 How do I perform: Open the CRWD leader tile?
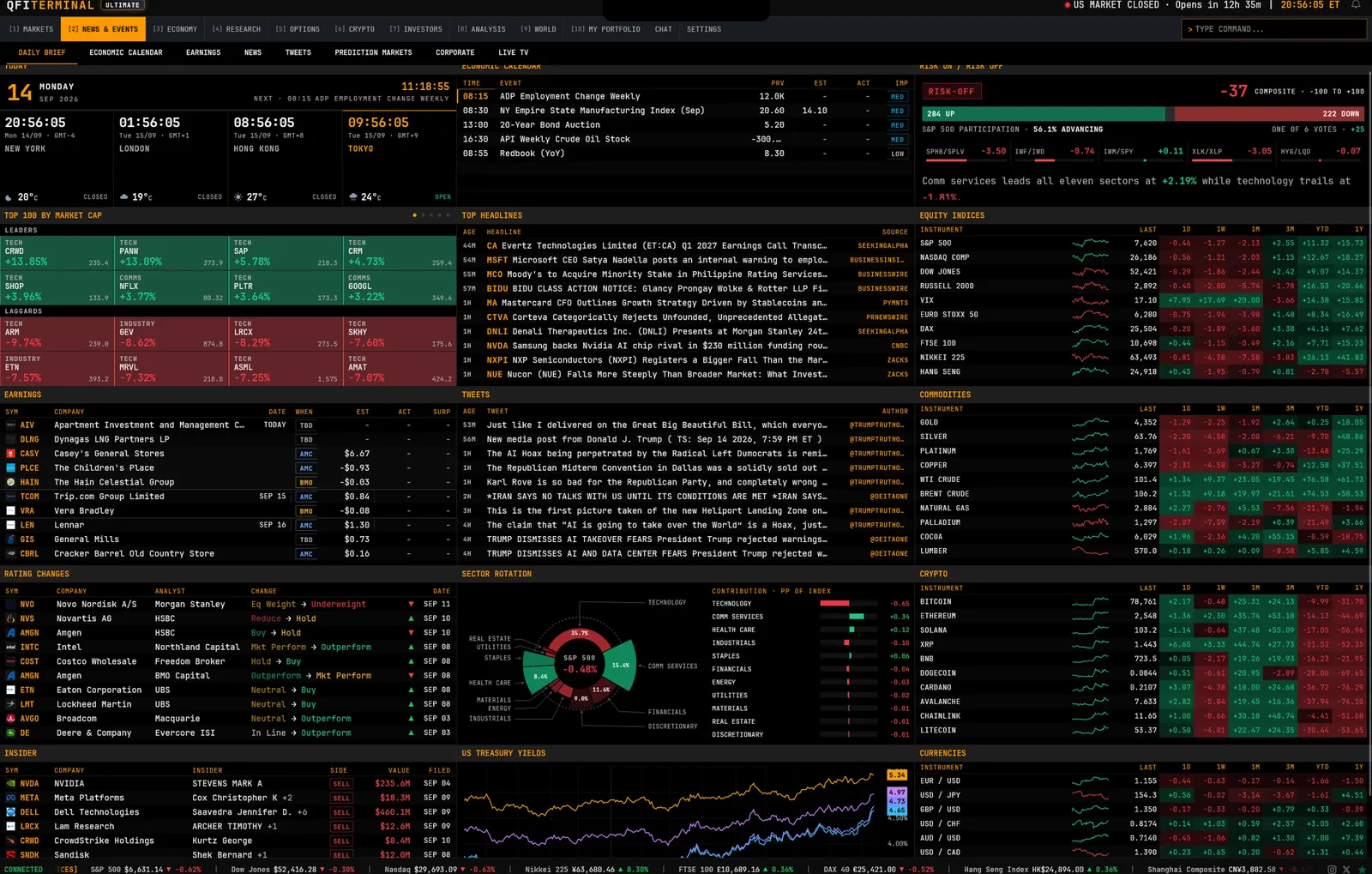(x=57, y=253)
